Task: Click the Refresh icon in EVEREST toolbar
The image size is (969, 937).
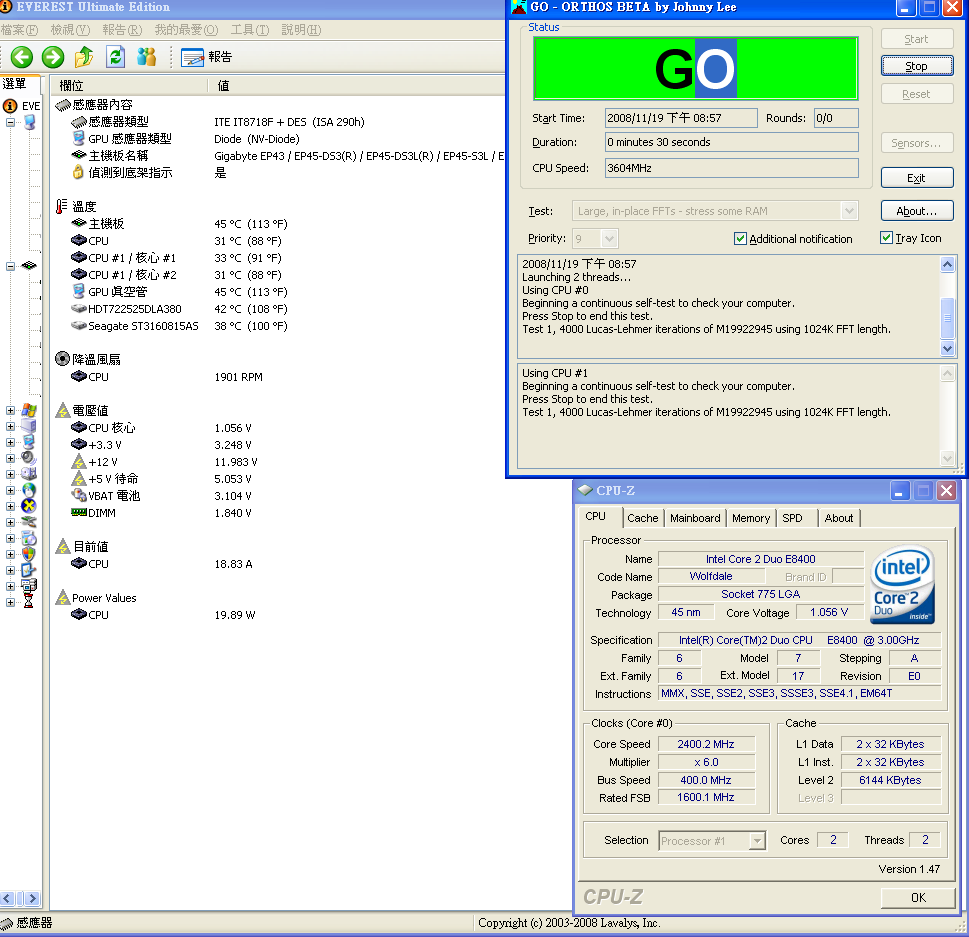Action: [115, 57]
